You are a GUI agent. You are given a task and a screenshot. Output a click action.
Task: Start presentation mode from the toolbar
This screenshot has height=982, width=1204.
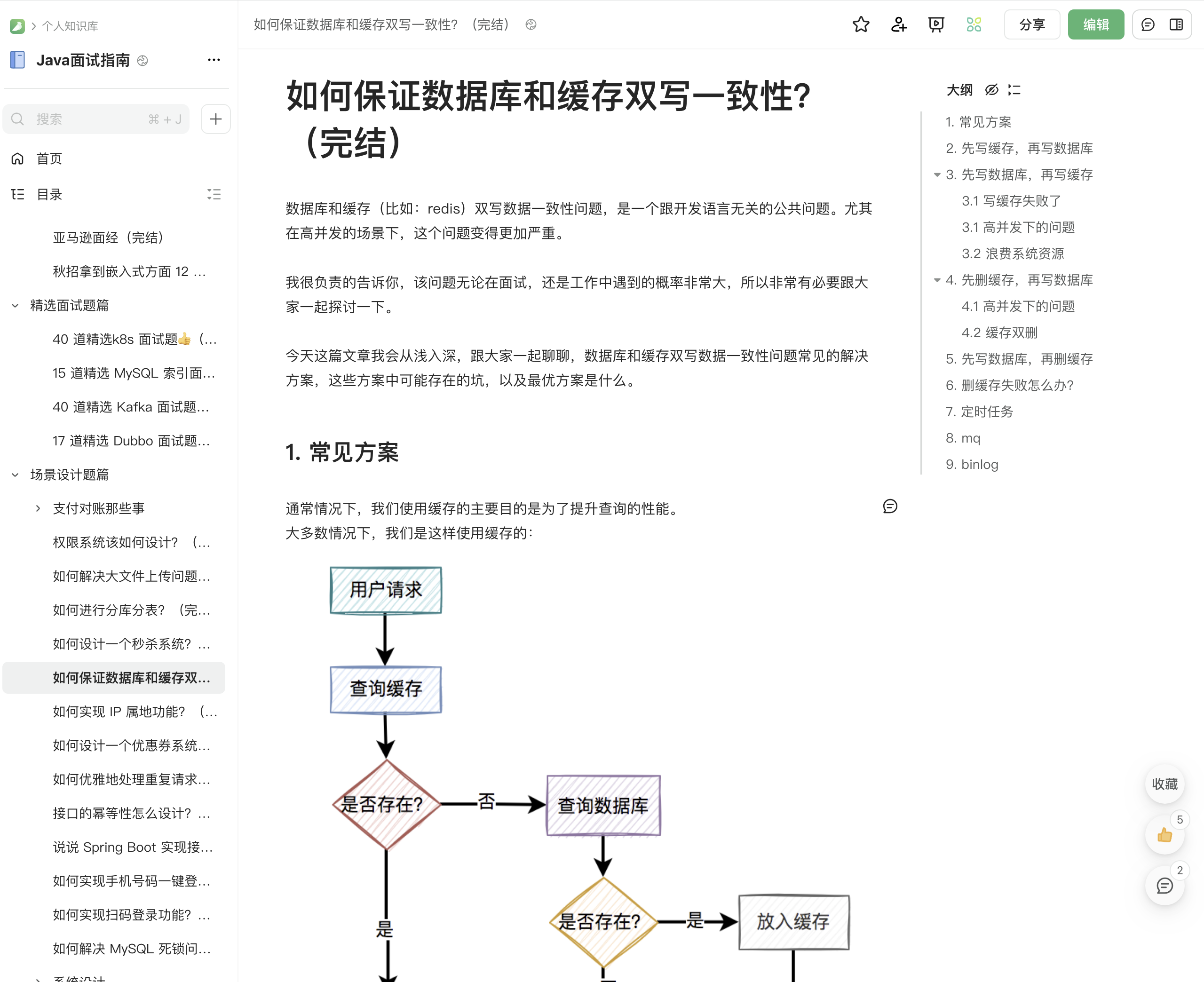pos(936,24)
